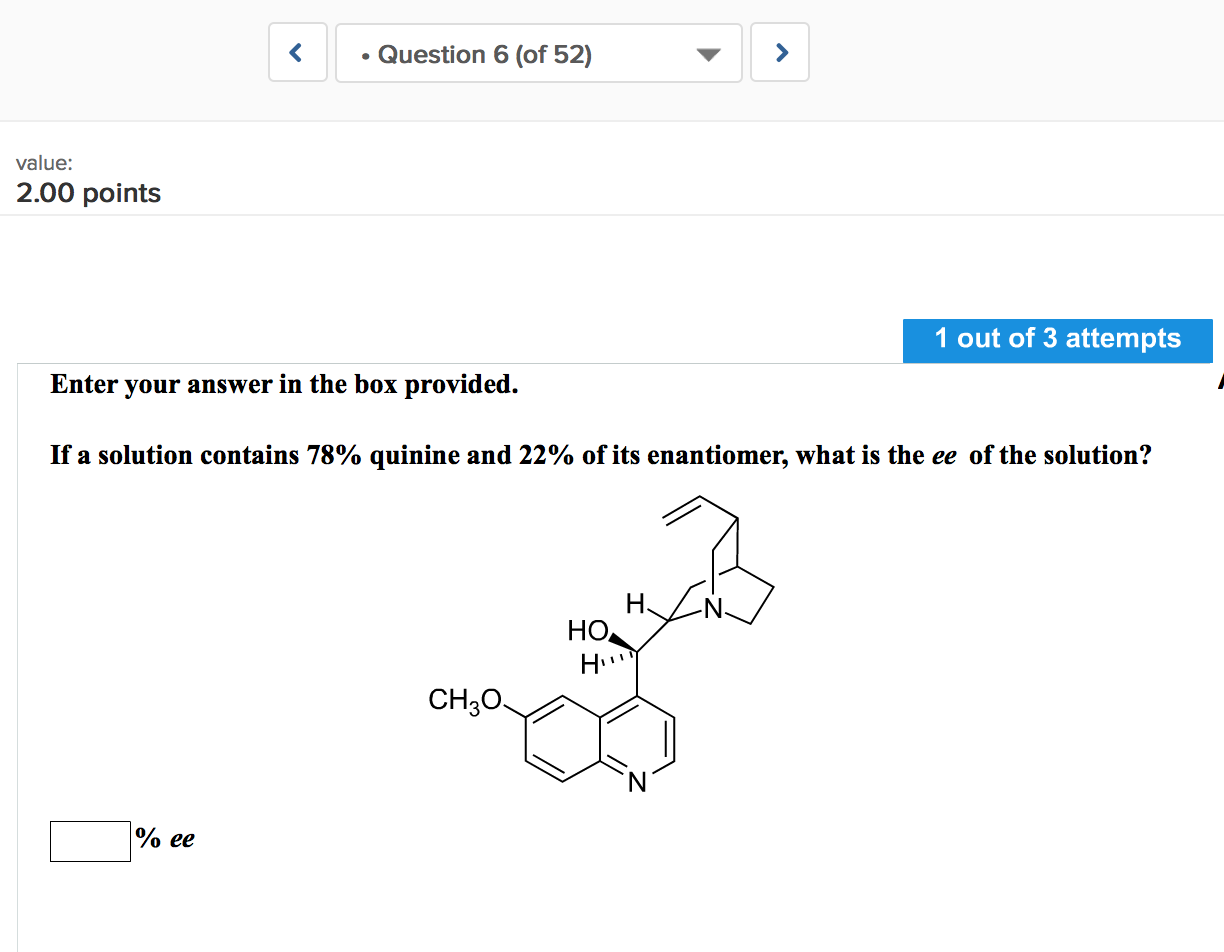Click the bullet icon beside Question 6

click(x=364, y=55)
